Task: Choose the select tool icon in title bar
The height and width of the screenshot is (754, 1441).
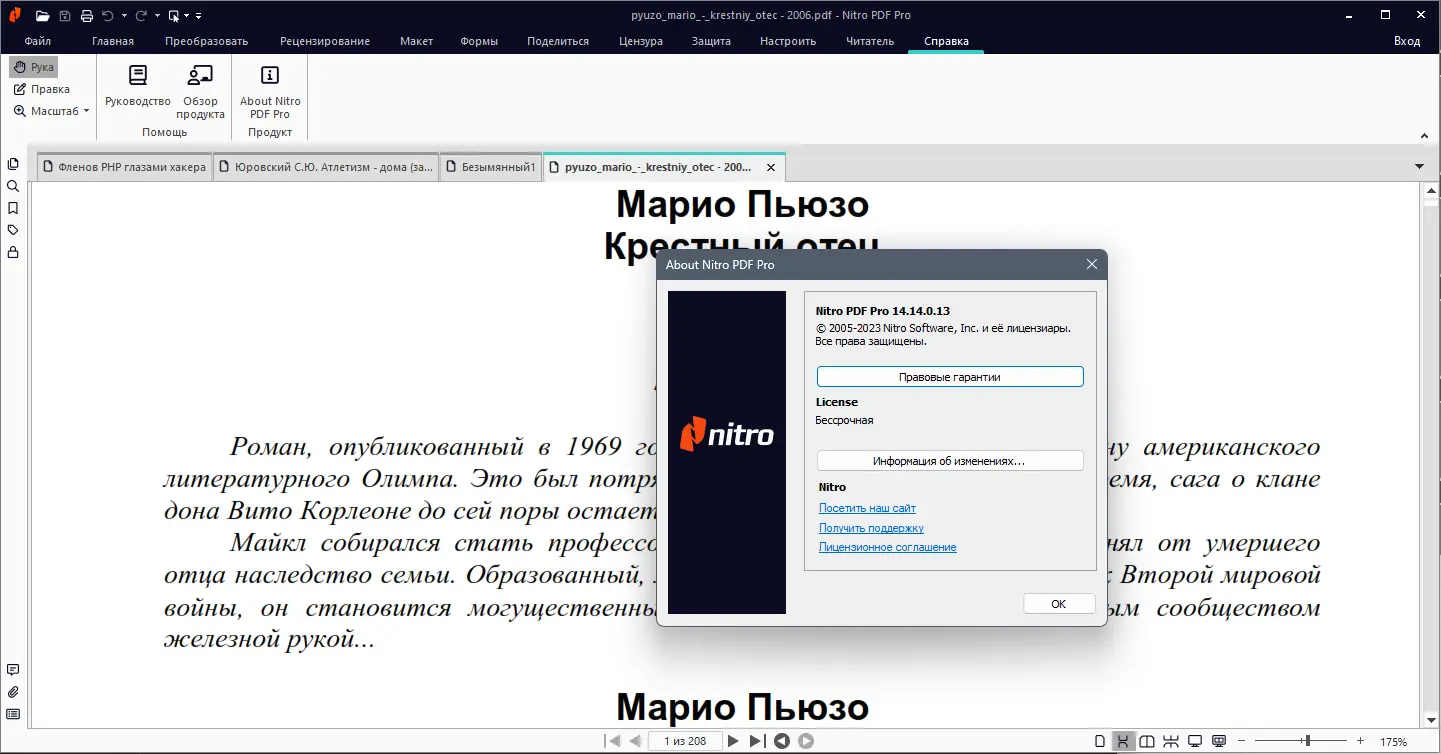Action: tap(174, 15)
